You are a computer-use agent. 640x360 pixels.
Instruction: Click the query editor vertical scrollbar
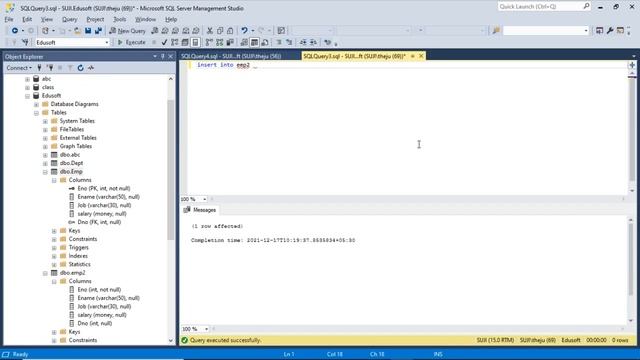[x=632, y=129]
